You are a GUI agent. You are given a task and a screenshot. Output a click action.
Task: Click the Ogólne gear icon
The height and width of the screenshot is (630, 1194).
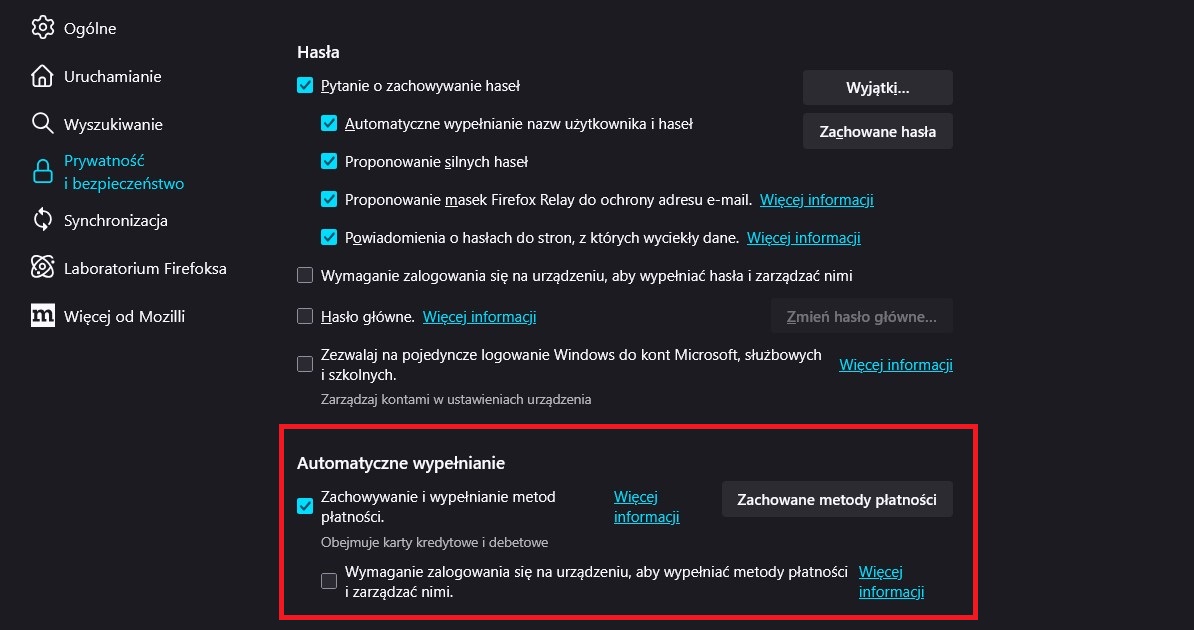pyautogui.click(x=42, y=28)
